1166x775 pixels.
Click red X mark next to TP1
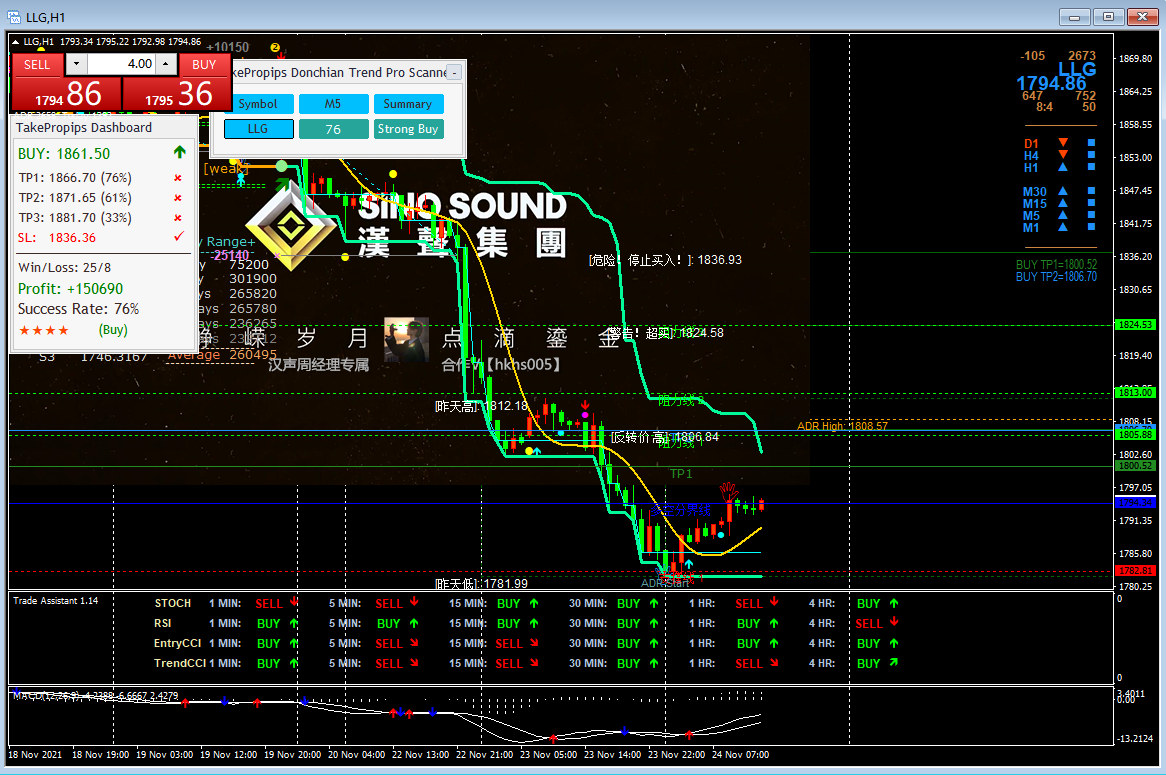178,178
